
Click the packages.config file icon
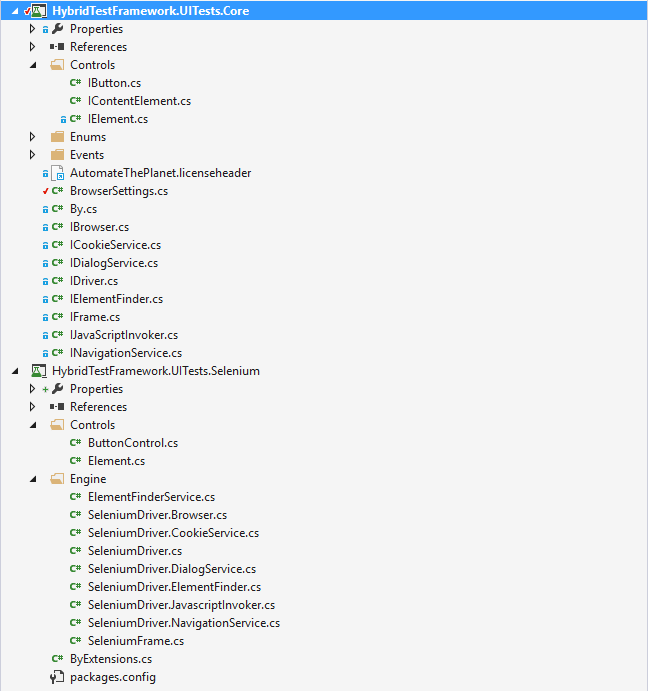57,677
